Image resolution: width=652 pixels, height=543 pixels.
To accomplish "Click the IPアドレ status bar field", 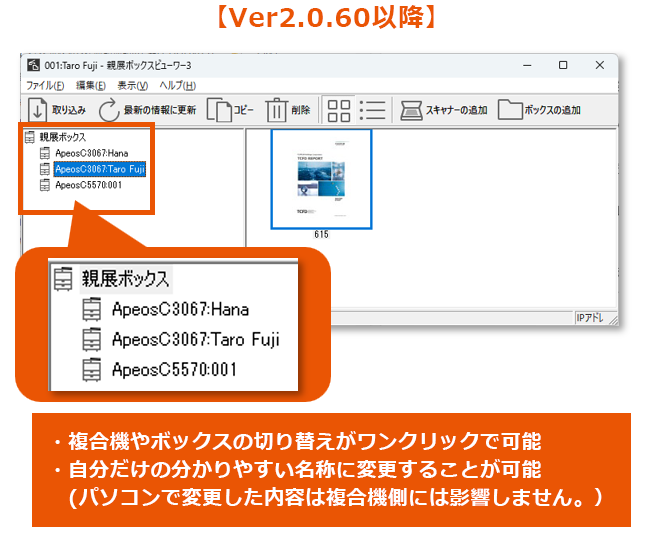I will point(590,318).
